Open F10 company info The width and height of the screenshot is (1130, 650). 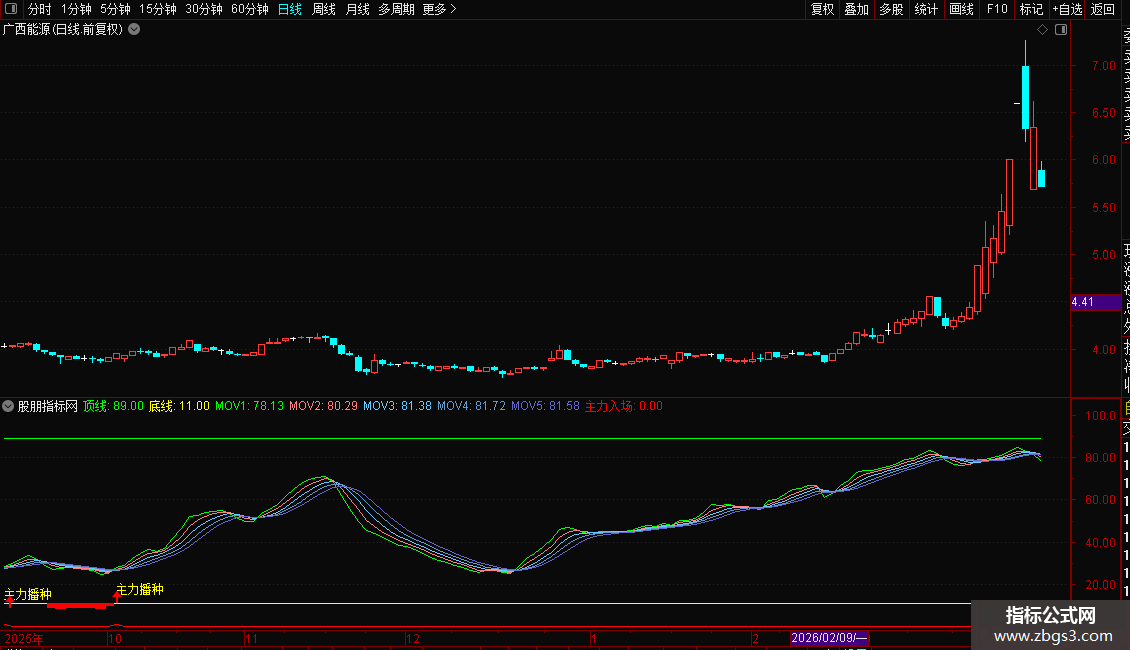point(997,9)
